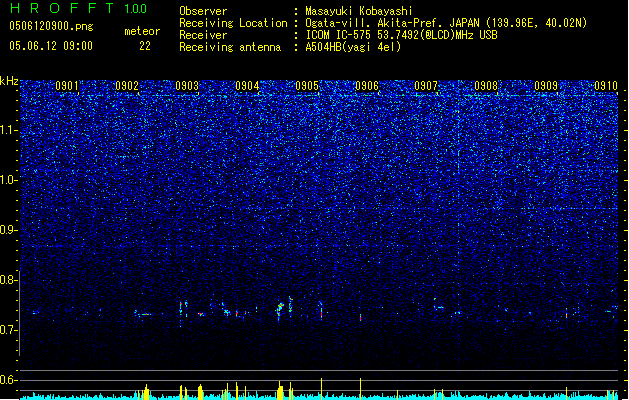Click the Receiving Location label

tap(233, 23)
